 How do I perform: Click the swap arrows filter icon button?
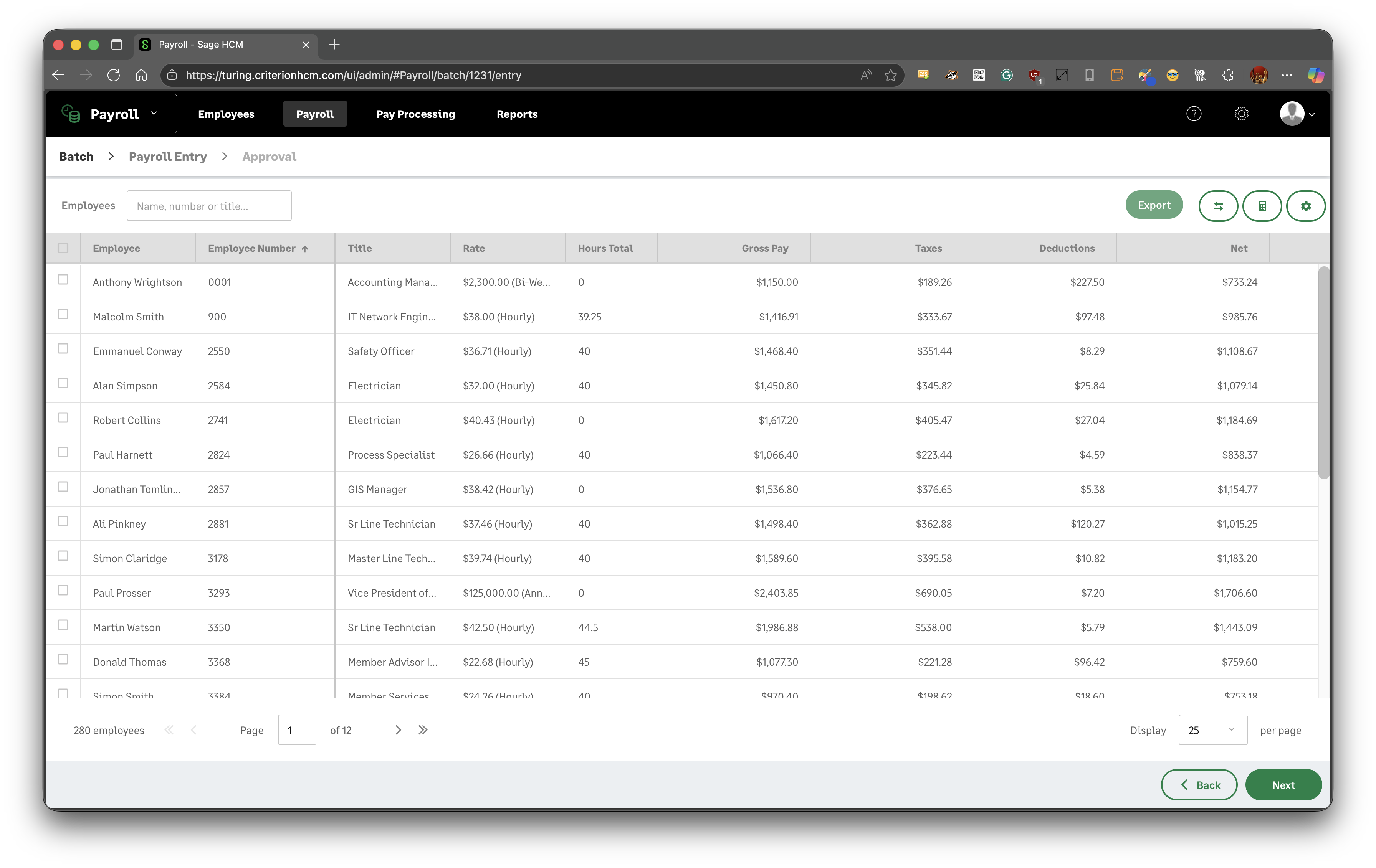pyautogui.click(x=1218, y=206)
